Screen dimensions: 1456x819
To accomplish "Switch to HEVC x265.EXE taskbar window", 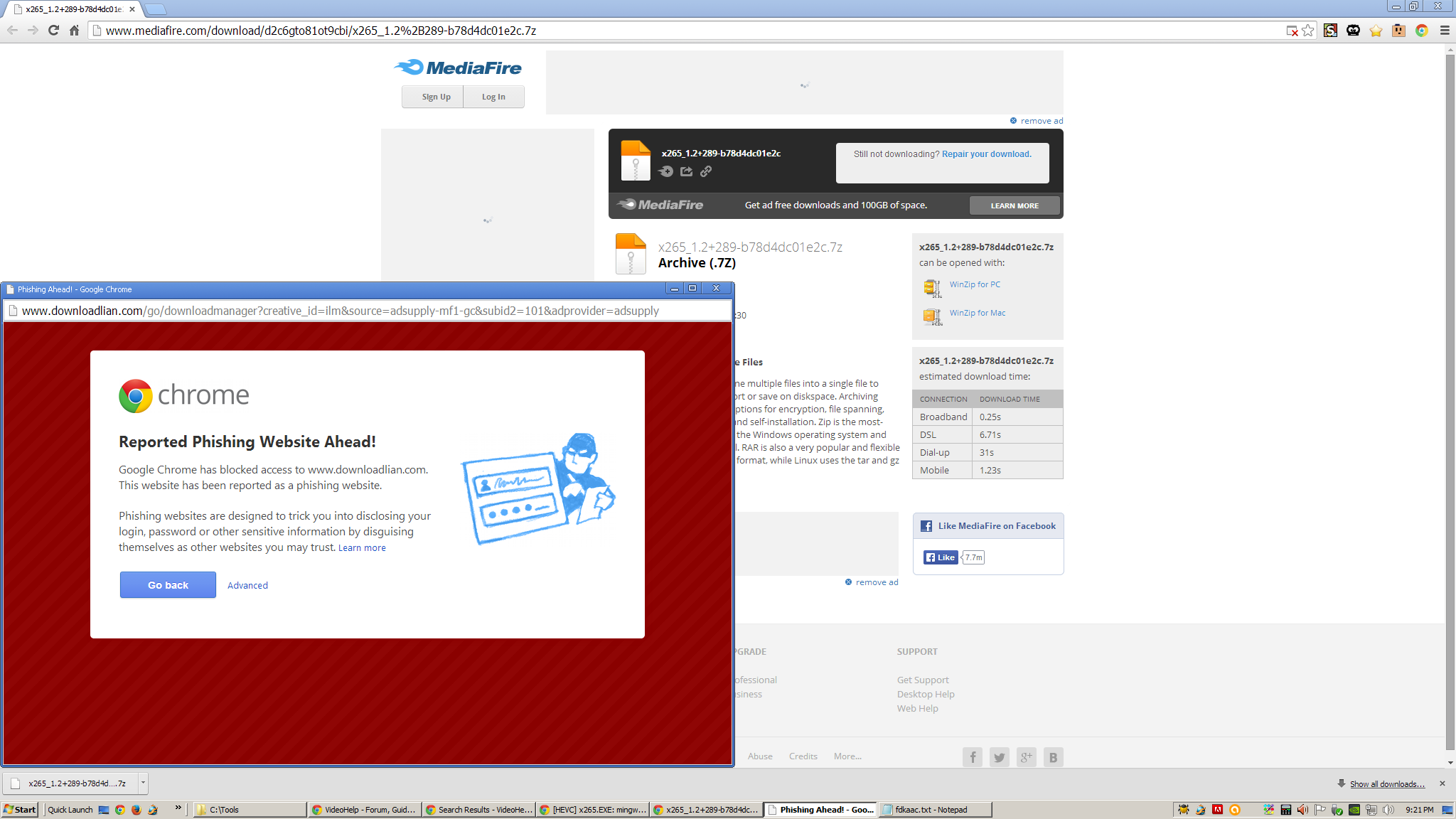I will tap(592, 810).
